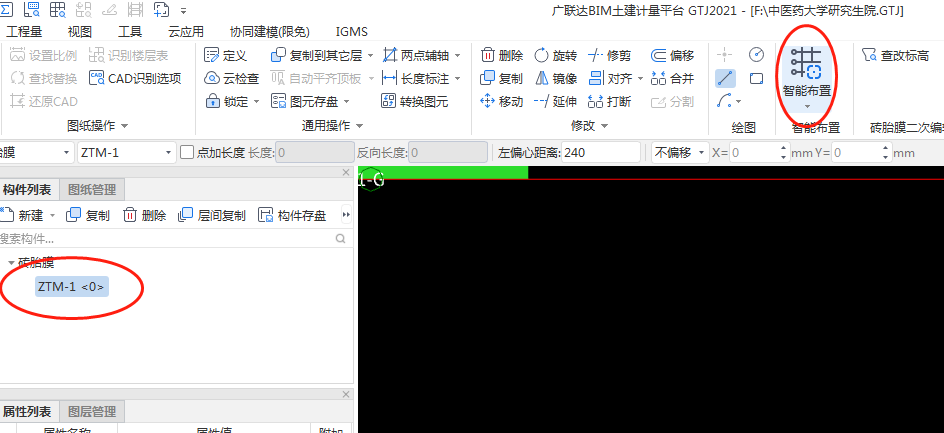The width and height of the screenshot is (944, 433).
Task: Click the 构件存盘 button
Action: tap(292, 215)
